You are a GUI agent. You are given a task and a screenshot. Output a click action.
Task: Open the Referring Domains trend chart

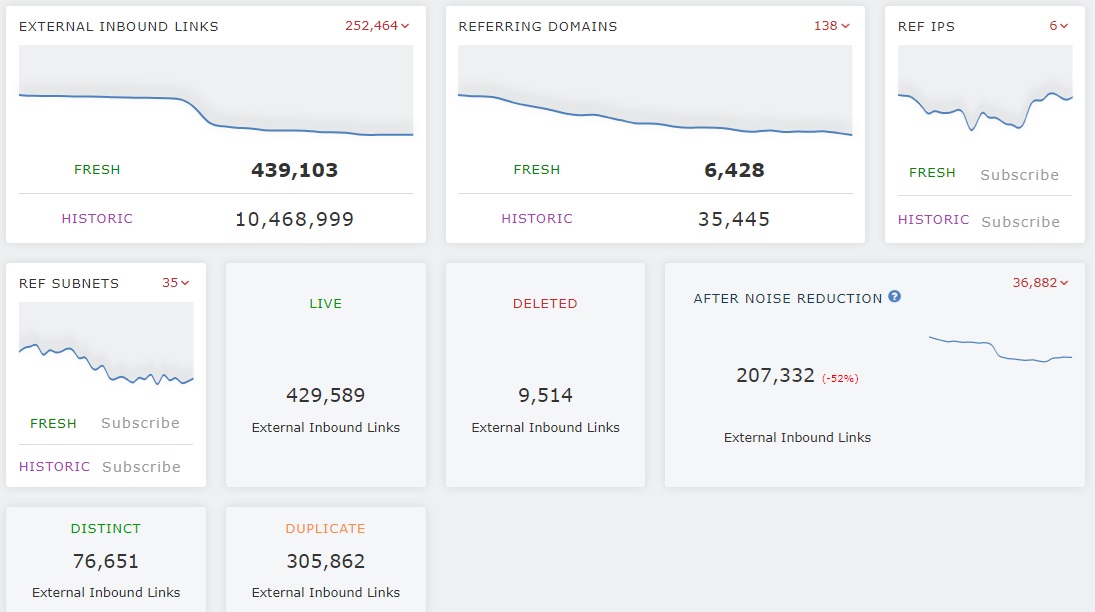[655, 91]
